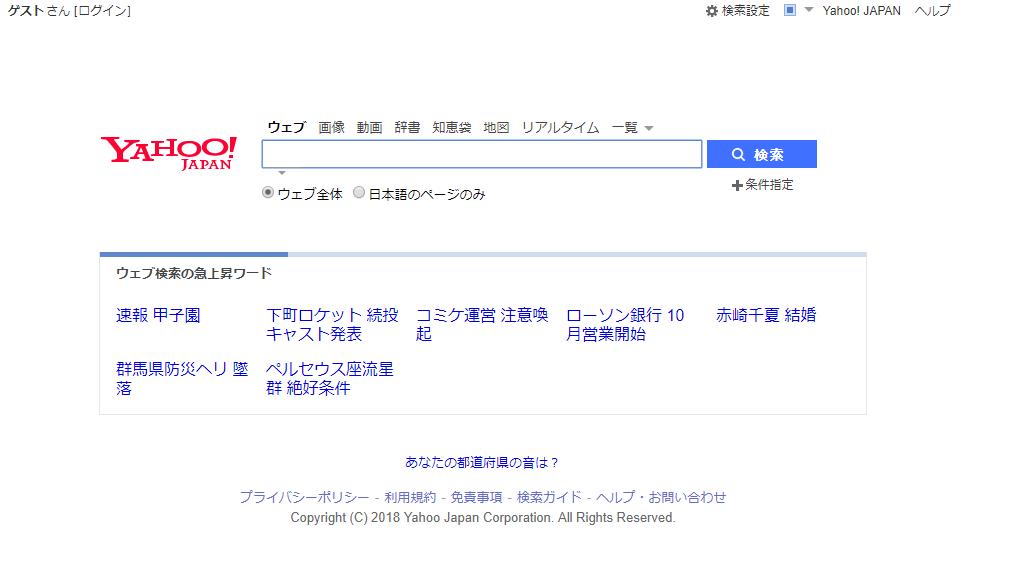
Task: Open 検索設定 gear settings
Action: pos(737,10)
